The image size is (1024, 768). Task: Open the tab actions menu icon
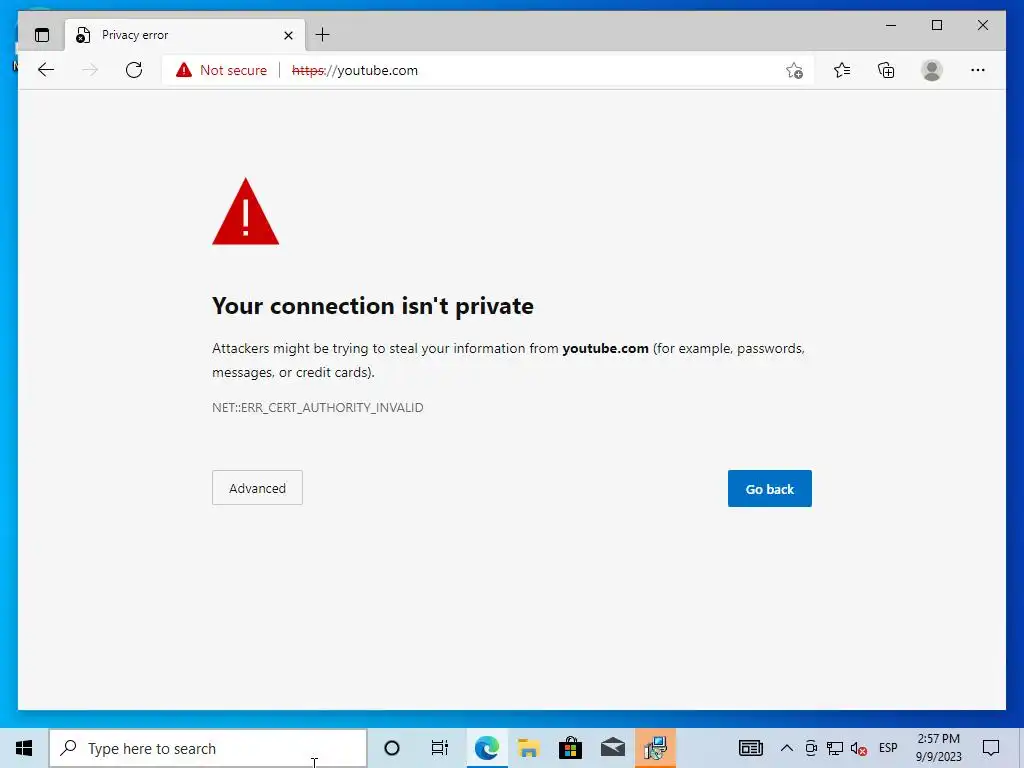click(x=42, y=35)
